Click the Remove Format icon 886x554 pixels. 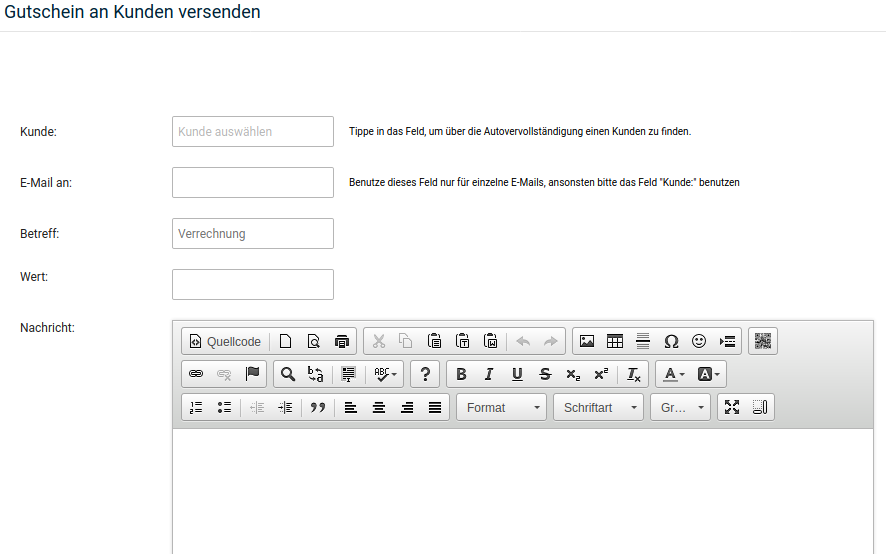point(634,374)
